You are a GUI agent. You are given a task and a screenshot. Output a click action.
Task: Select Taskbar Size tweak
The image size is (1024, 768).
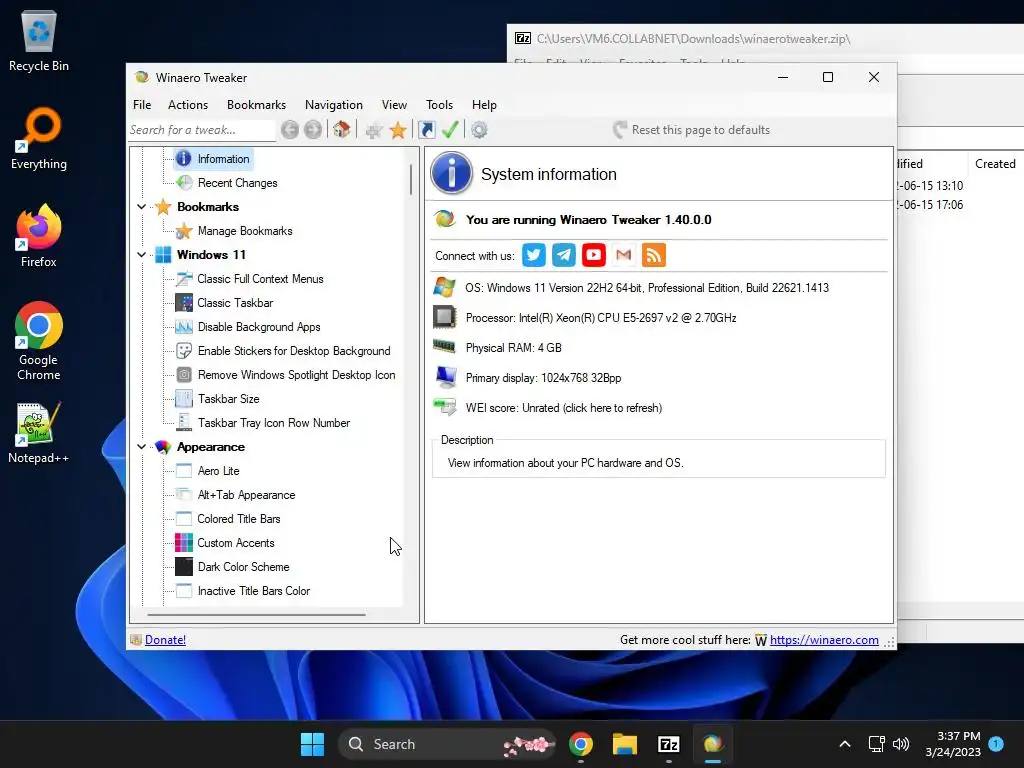click(228, 399)
